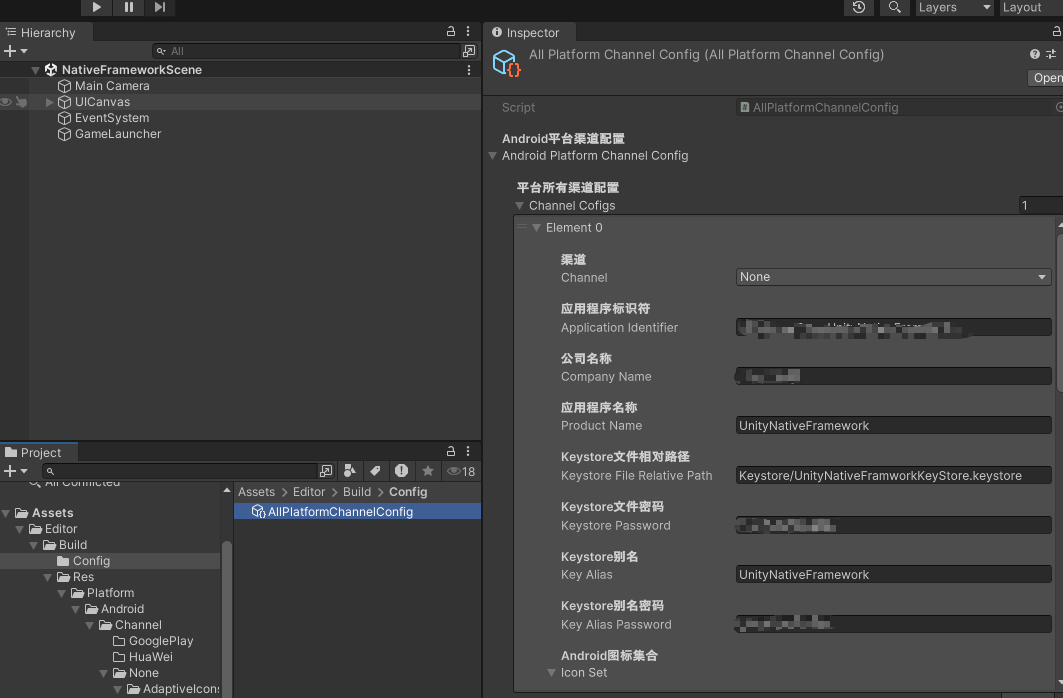This screenshot has height=698, width=1063.
Task: Collapse the Channel Cofigs list
Action: click(519, 205)
